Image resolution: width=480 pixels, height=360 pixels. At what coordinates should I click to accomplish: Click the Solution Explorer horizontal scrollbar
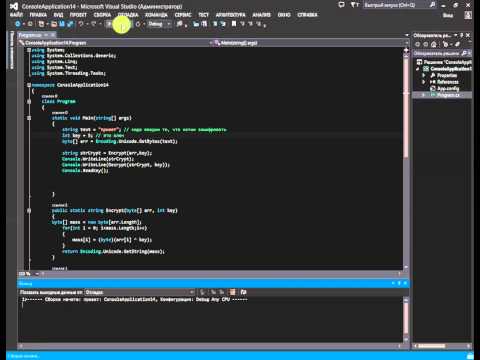click(442, 346)
